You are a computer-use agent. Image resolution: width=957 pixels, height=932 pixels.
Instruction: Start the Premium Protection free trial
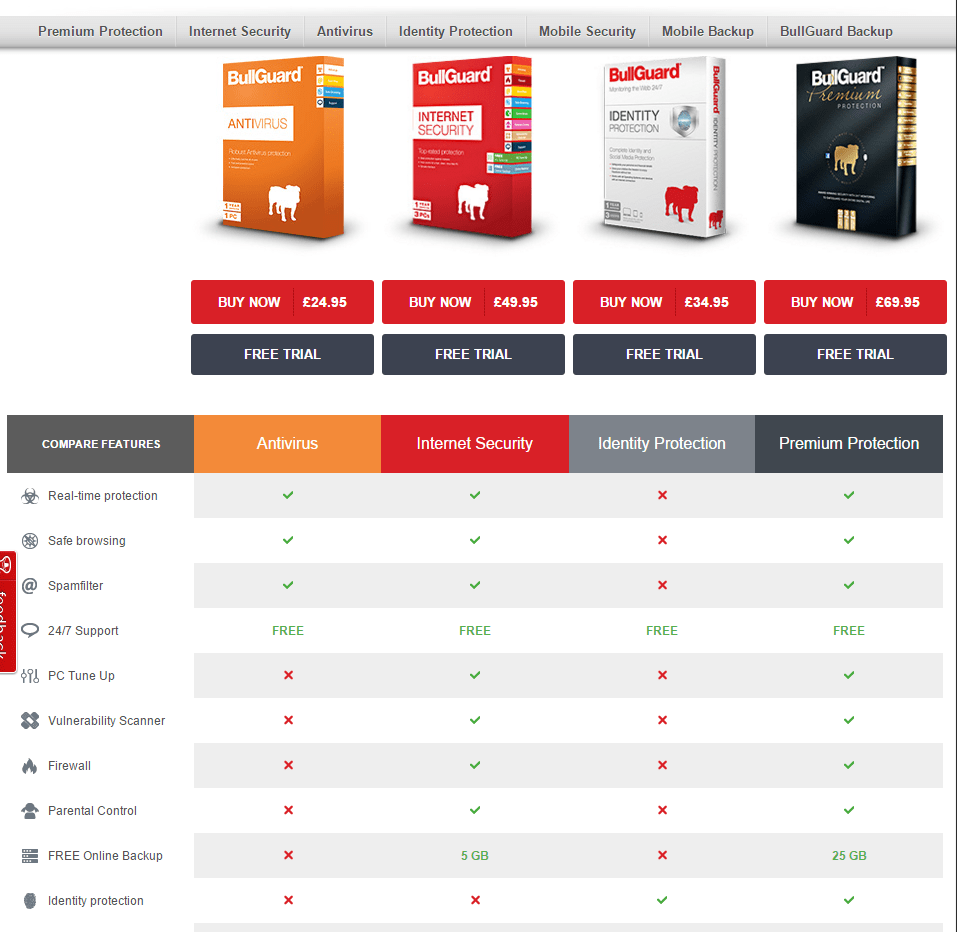[855, 354]
